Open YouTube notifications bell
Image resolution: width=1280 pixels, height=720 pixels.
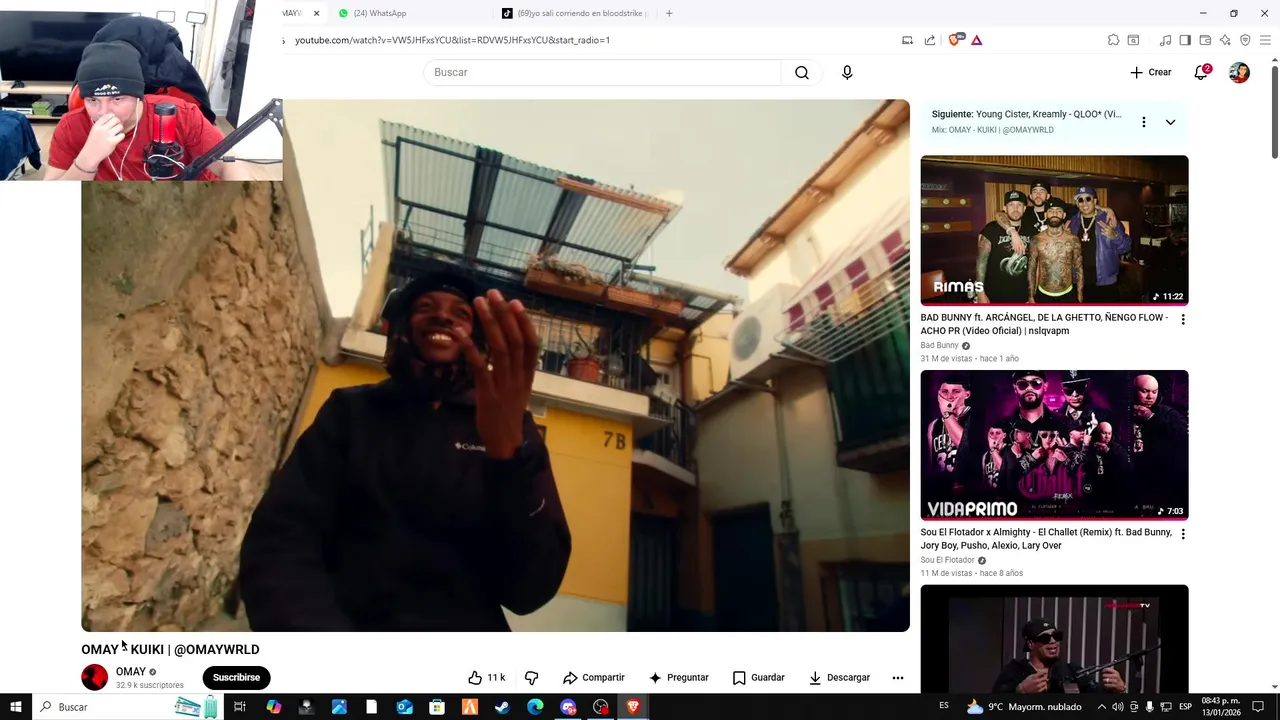click(x=1201, y=72)
